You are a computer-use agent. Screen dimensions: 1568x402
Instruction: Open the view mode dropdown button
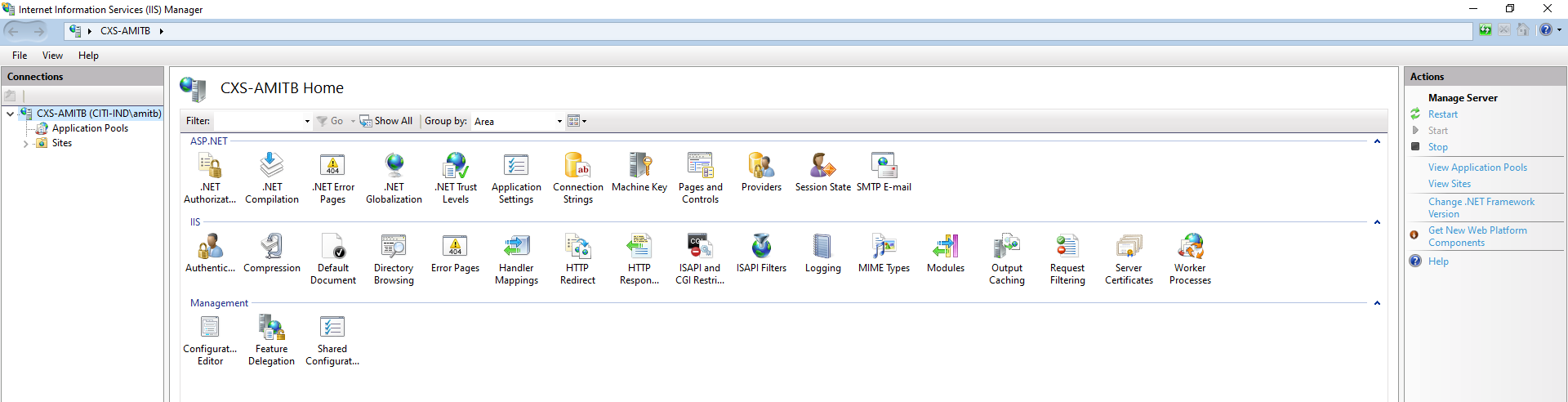[577, 121]
